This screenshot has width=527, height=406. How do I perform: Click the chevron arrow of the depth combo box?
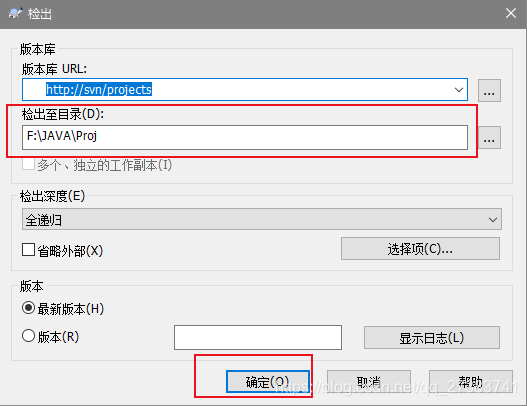493,219
